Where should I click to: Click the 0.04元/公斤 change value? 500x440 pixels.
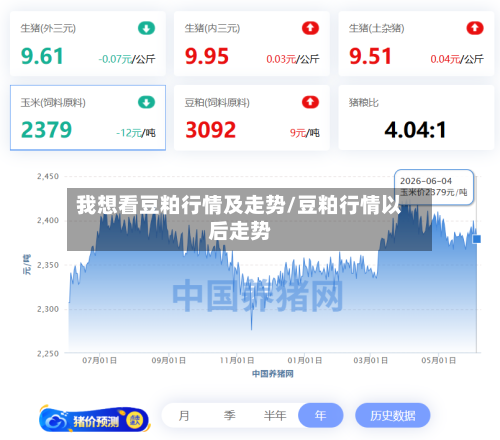[457, 59]
